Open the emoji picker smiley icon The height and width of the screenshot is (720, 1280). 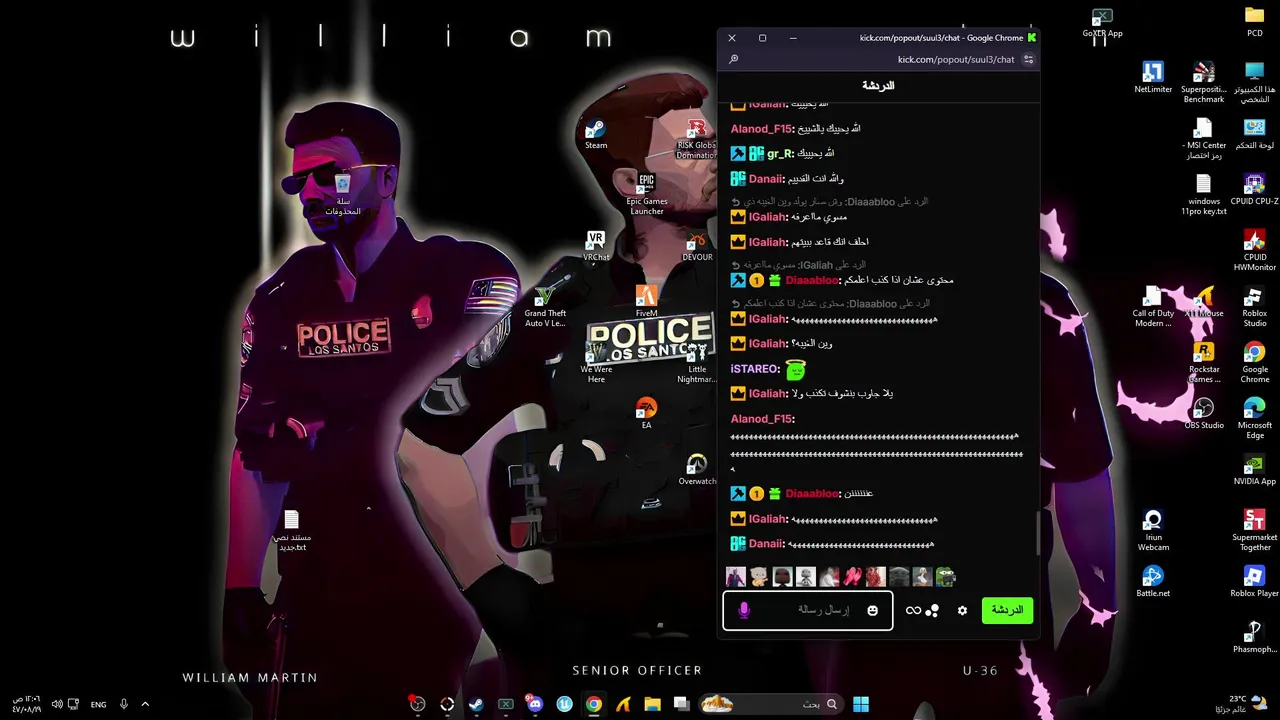pos(872,610)
